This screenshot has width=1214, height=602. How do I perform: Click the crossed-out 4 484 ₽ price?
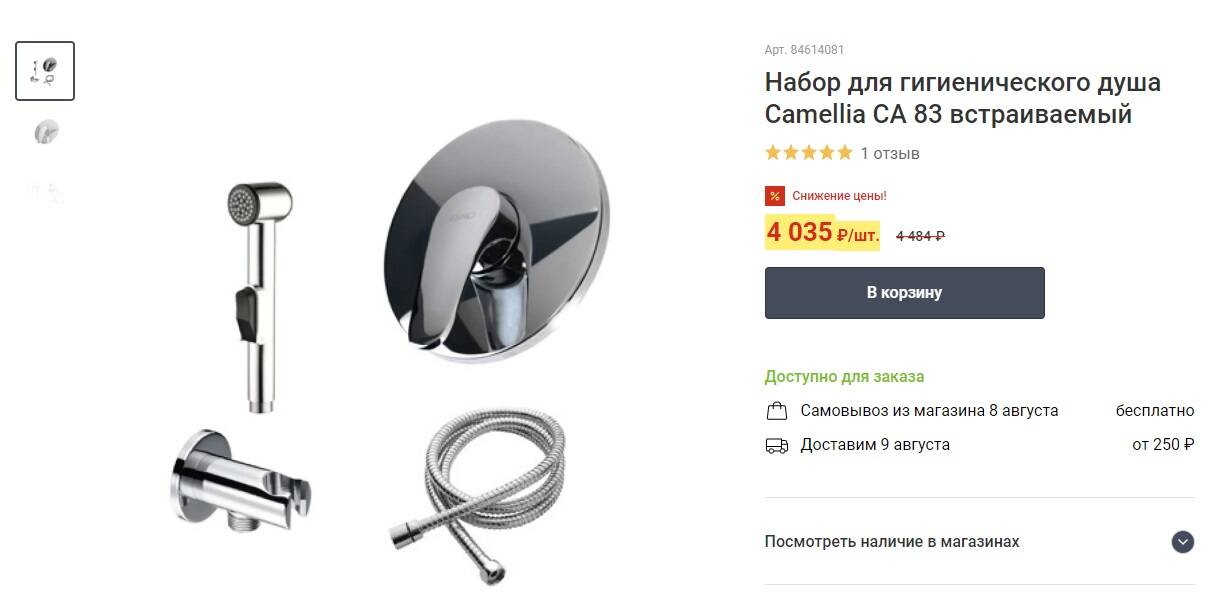(920, 236)
